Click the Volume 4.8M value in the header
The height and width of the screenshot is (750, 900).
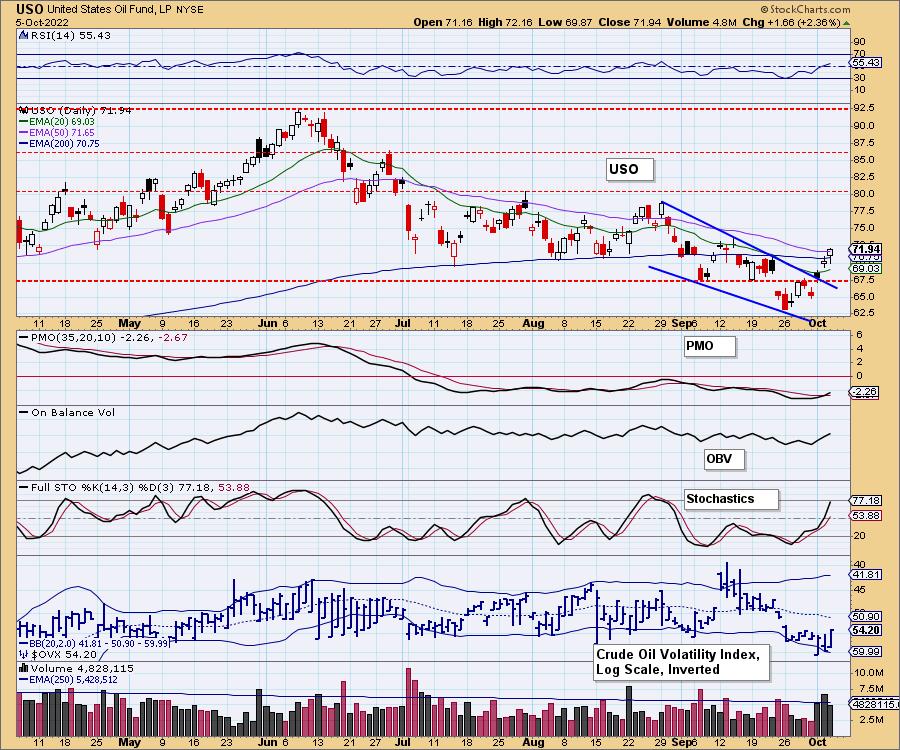pos(701,22)
